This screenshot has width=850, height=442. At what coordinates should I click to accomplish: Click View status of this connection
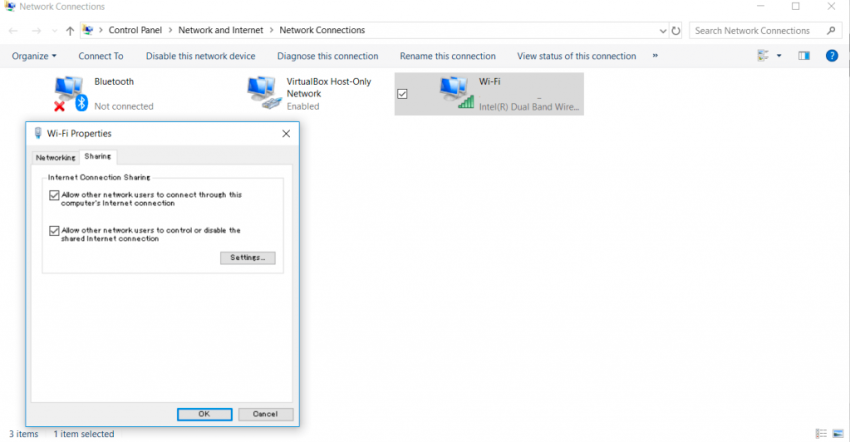[576, 56]
